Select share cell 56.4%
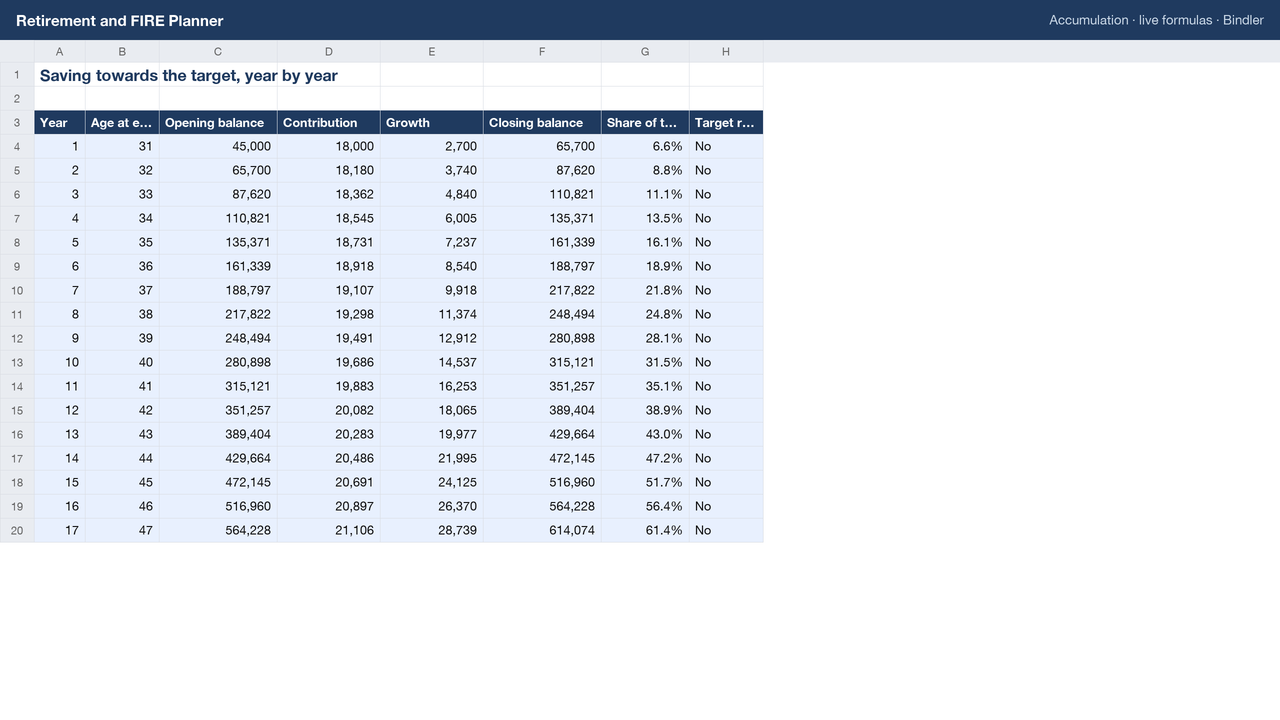This screenshot has height=720, width=1280. click(x=645, y=506)
